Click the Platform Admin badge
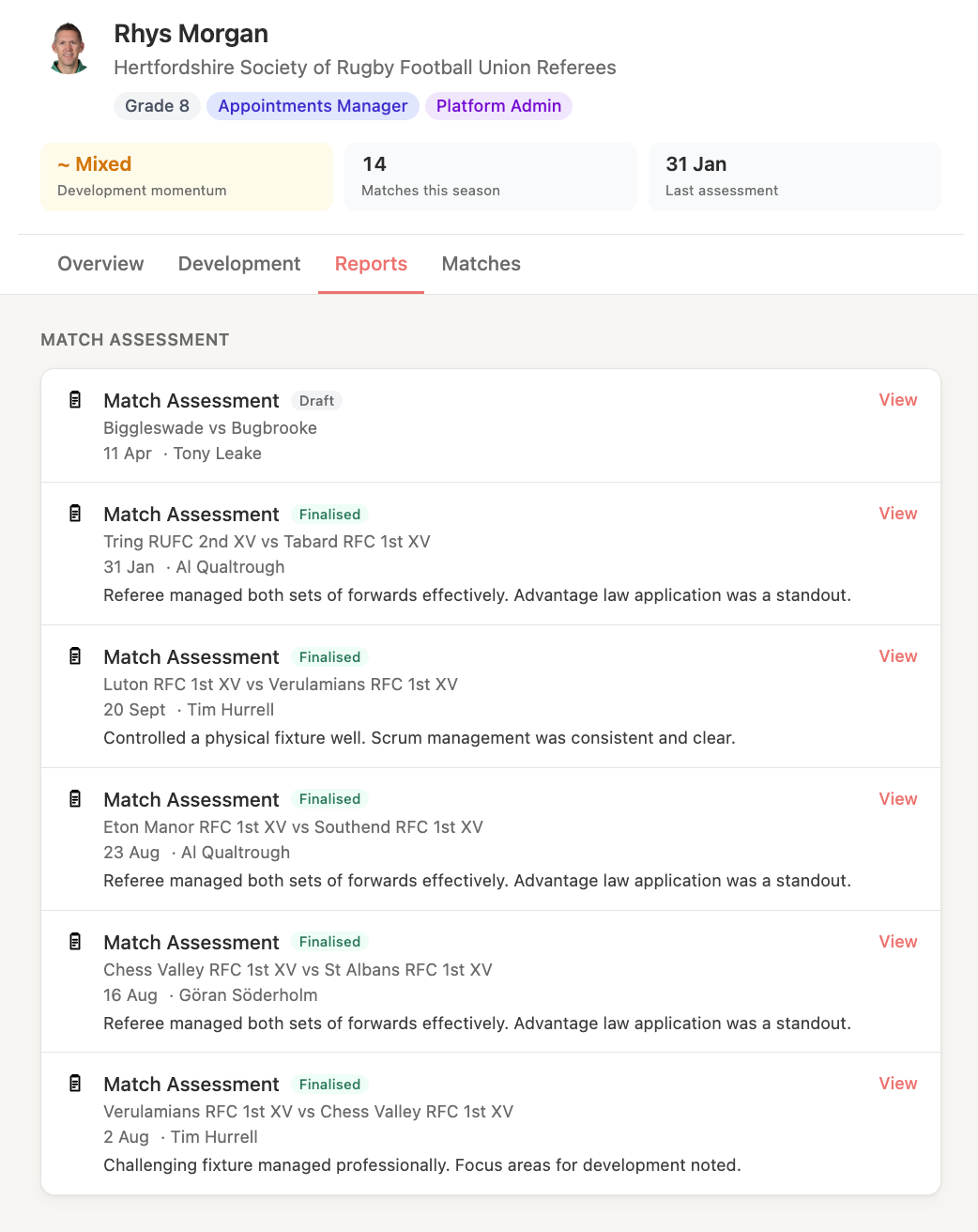This screenshot has width=978, height=1232. click(498, 106)
